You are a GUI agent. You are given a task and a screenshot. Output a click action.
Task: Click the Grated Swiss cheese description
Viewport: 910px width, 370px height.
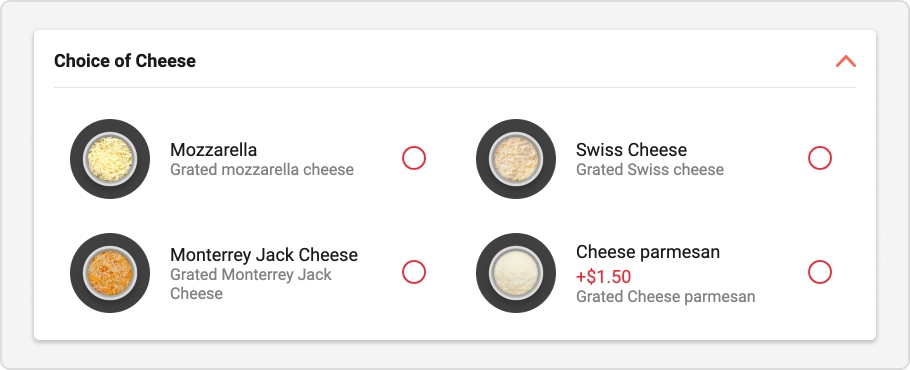point(650,169)
